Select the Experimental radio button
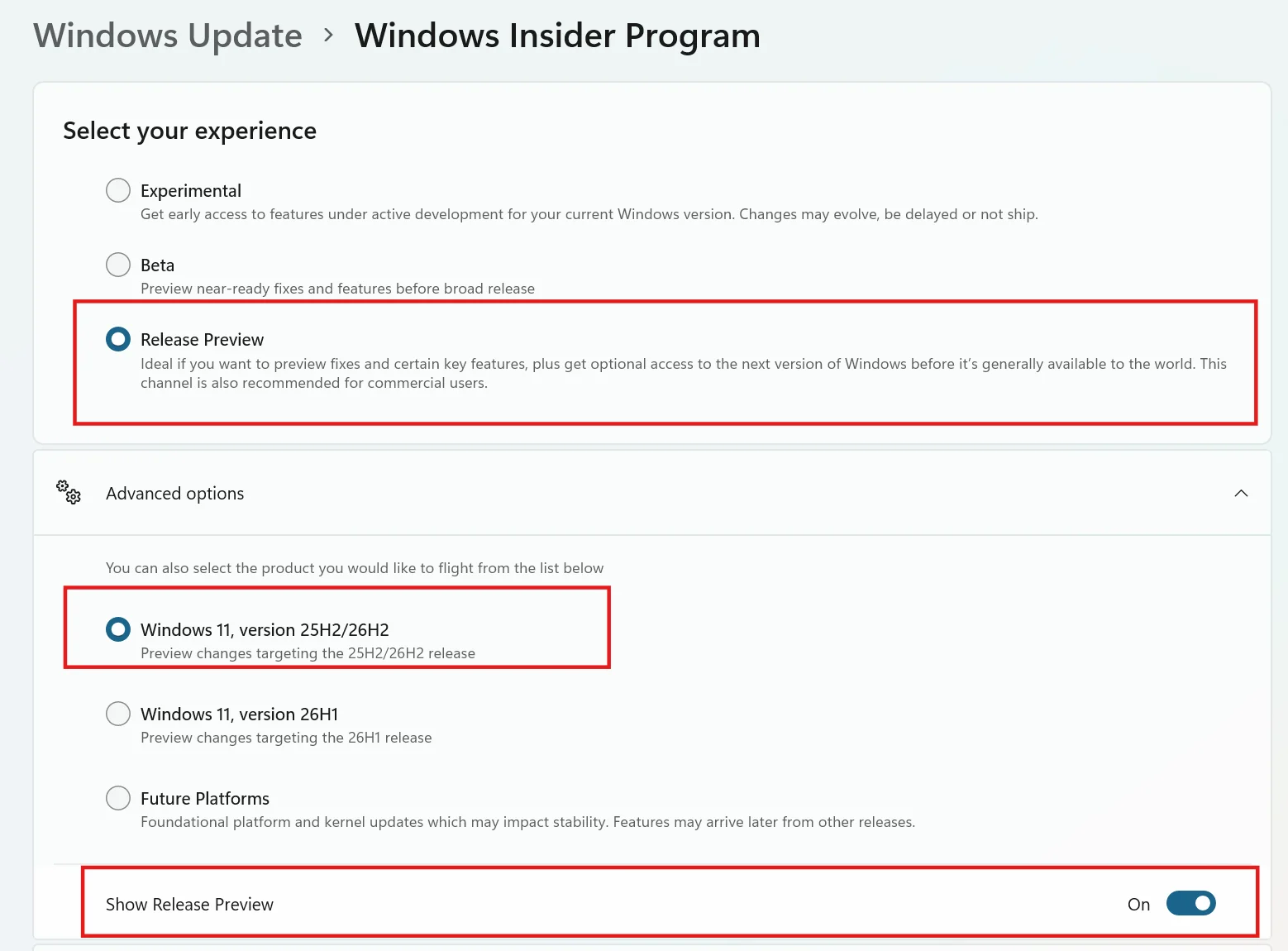 [x=118, y=190]
